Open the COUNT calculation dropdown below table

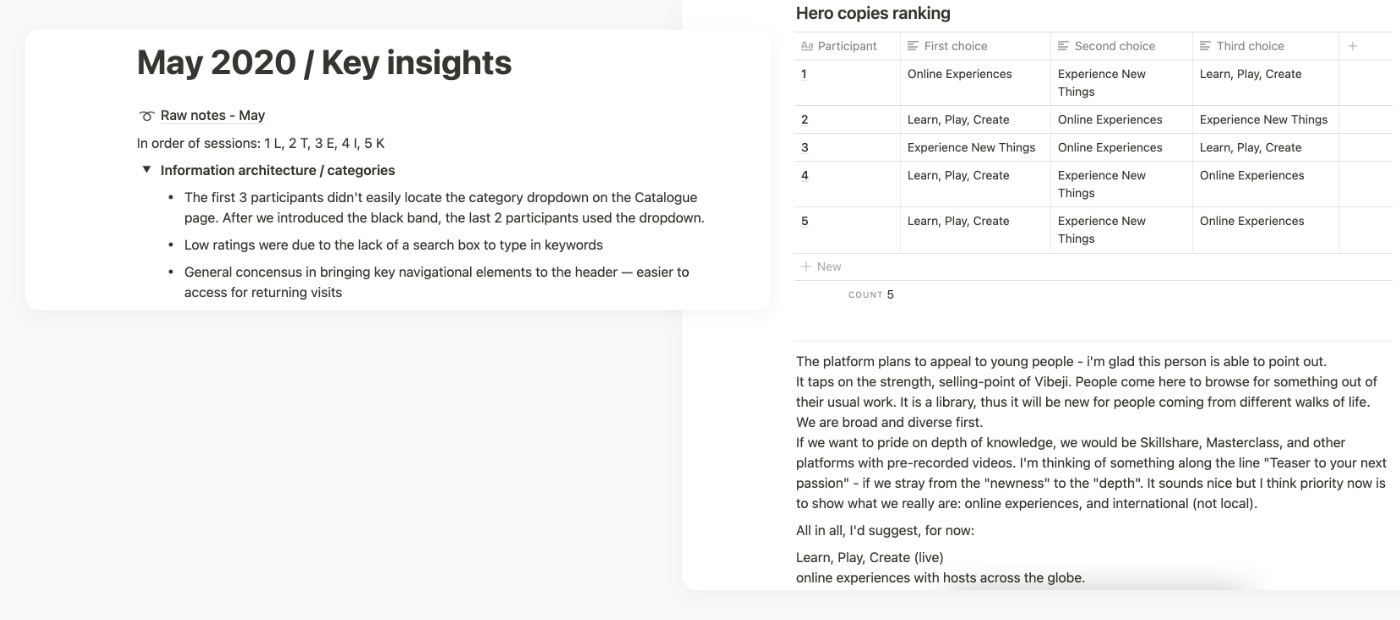click(x=870, y=295)
